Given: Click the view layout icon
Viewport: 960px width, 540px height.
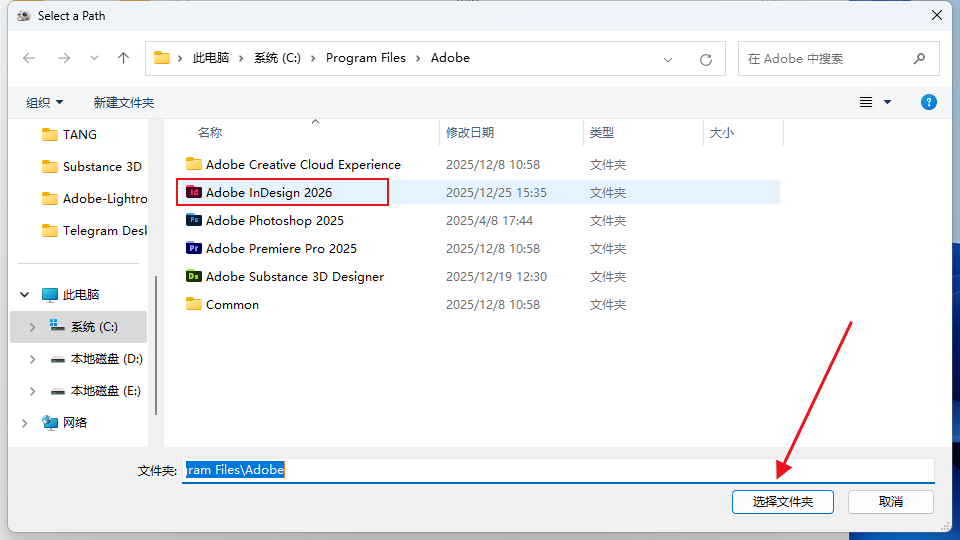Looking at the screenshot, I should pos(866,102).
